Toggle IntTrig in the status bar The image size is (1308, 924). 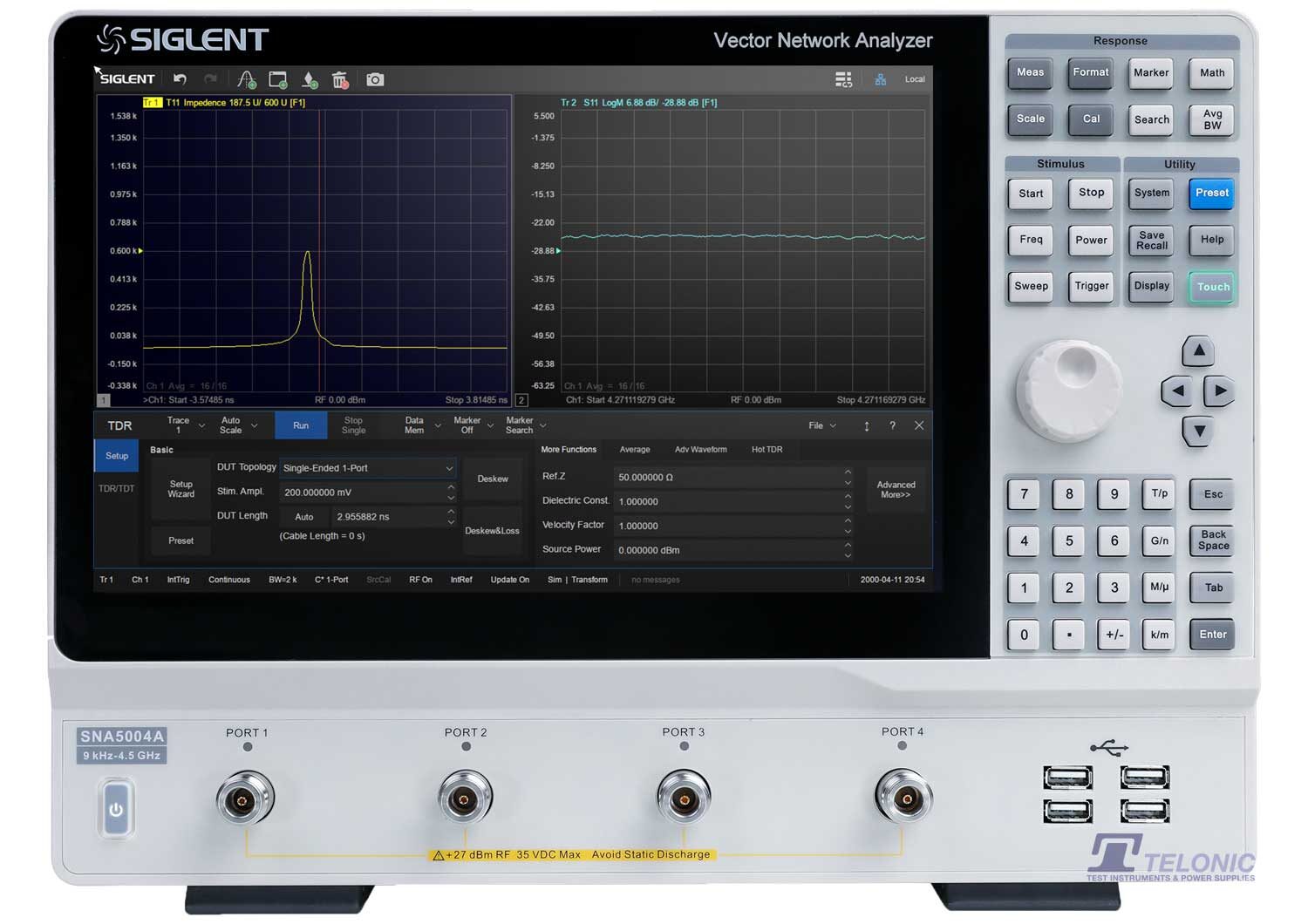coord(178,580)
